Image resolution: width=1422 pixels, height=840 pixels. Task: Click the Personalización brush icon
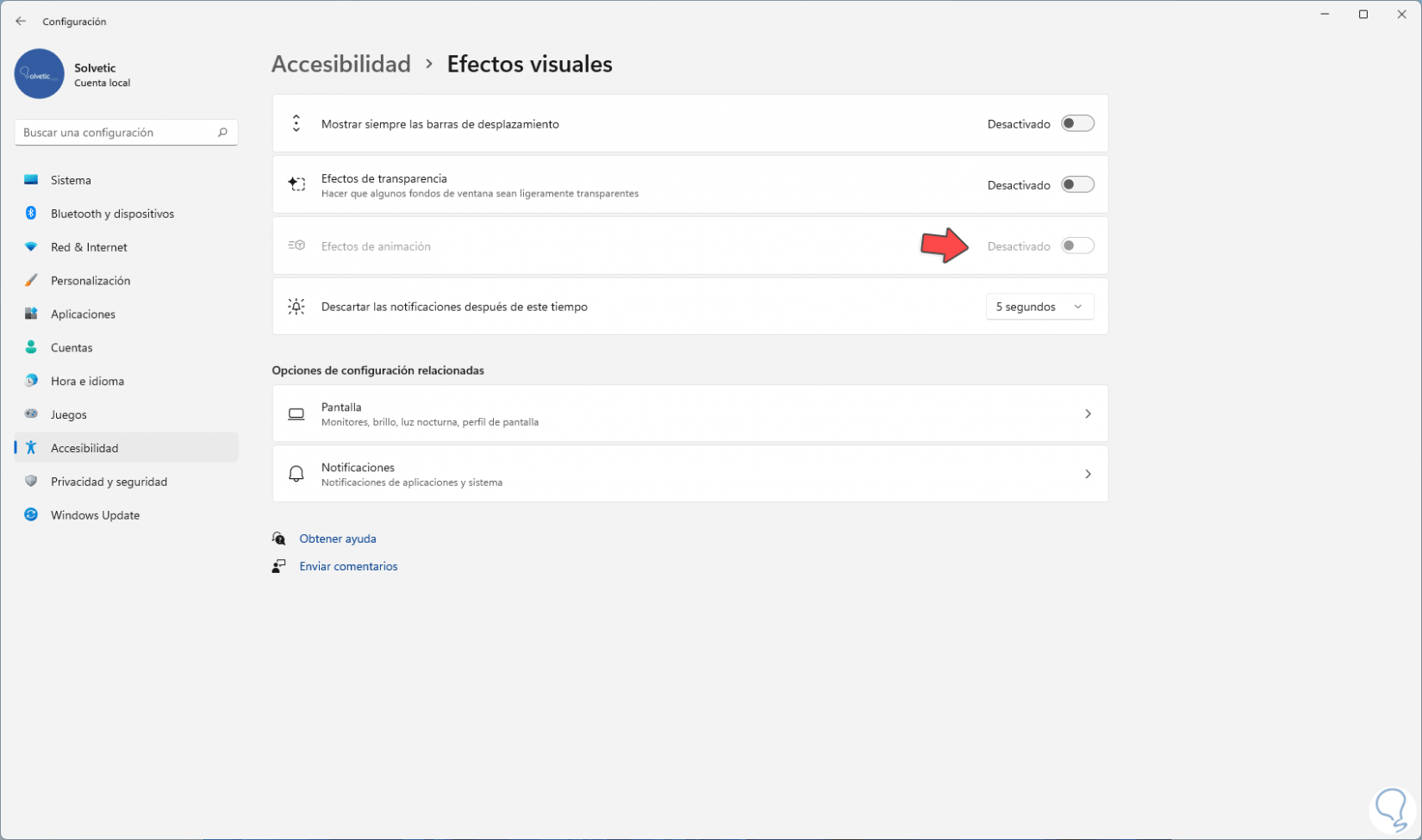click(x=31, y=281)
